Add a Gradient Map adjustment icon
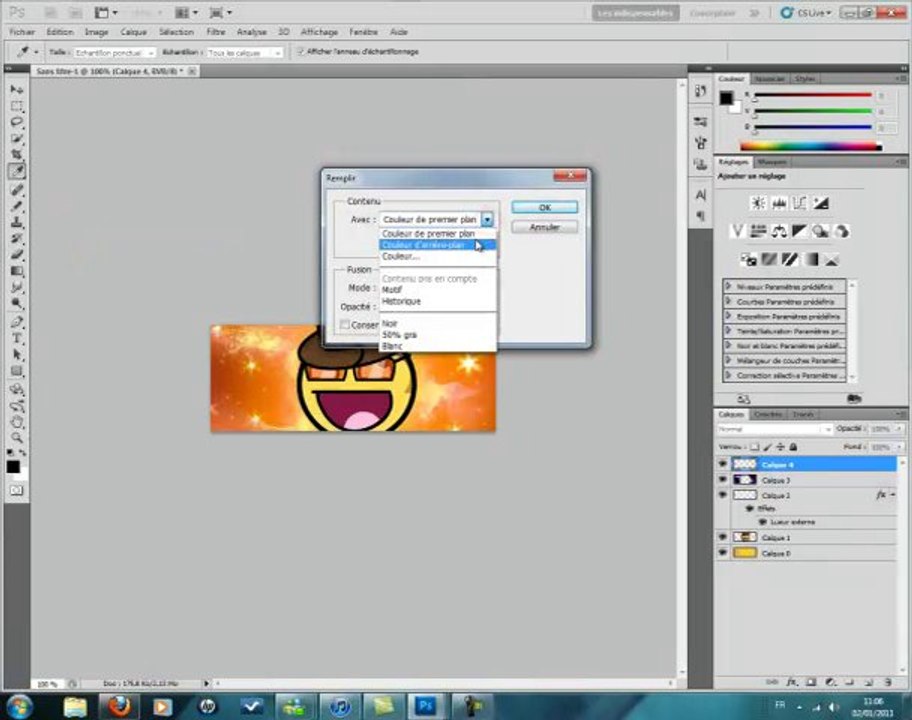This screenshot has width=912, height=720. tap(811, 259)
